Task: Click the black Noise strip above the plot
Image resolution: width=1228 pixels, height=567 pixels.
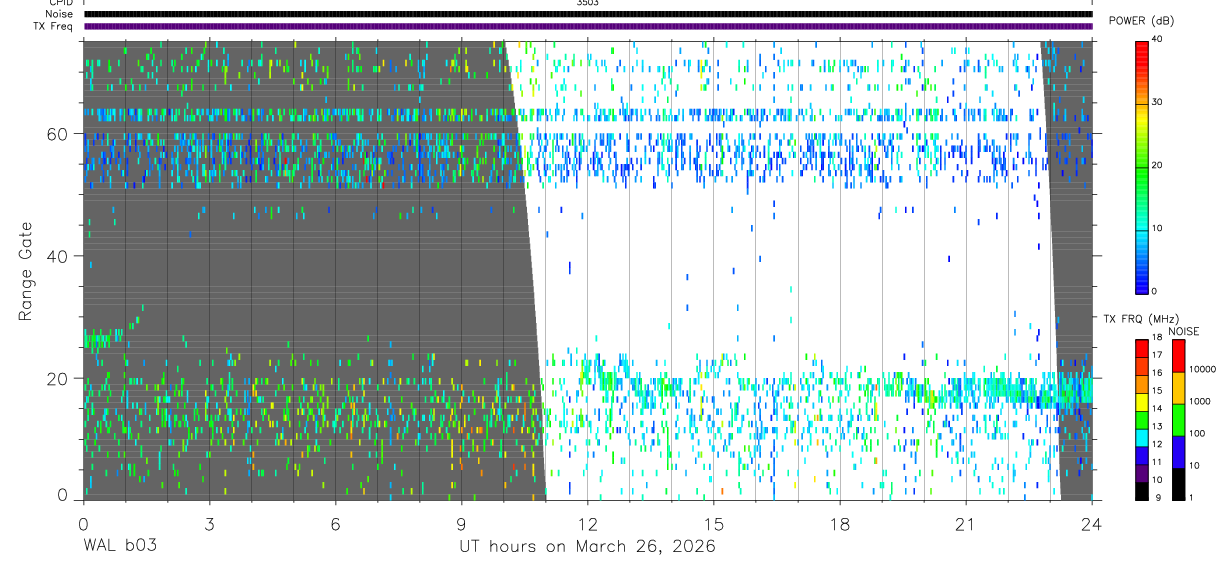Action: [588, 14]
